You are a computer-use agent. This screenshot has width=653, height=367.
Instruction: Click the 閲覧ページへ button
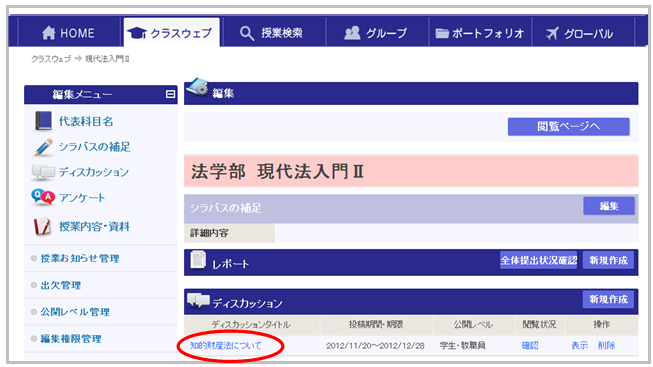(568, 126)
